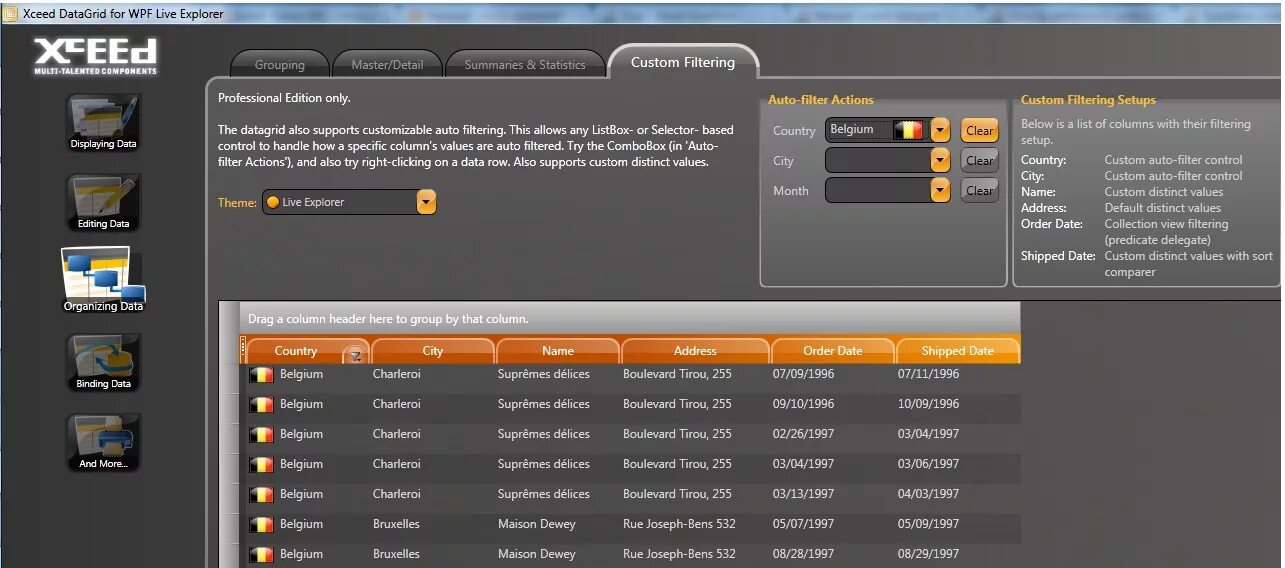
Task: Click the Country column filter icon
Action: click(354, 354)
